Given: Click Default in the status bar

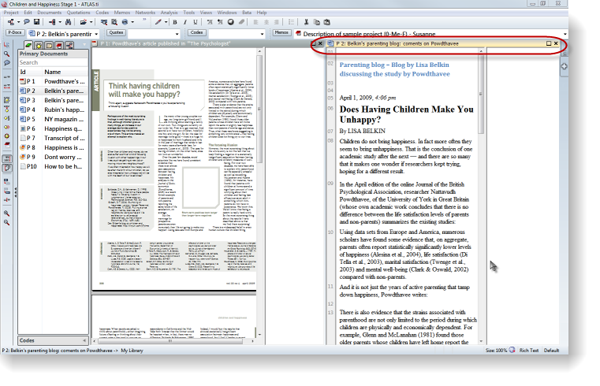Looking at the screenshot, I should pos(551,350).
